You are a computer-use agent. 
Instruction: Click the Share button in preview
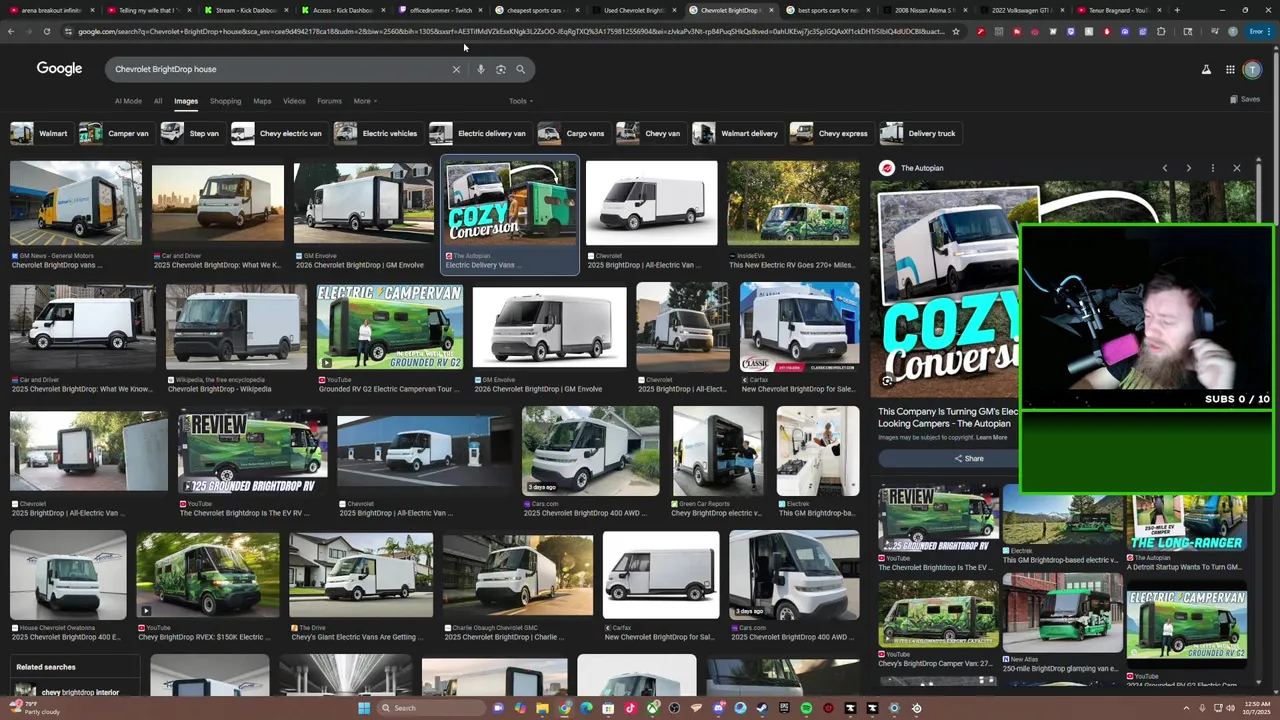968,459
